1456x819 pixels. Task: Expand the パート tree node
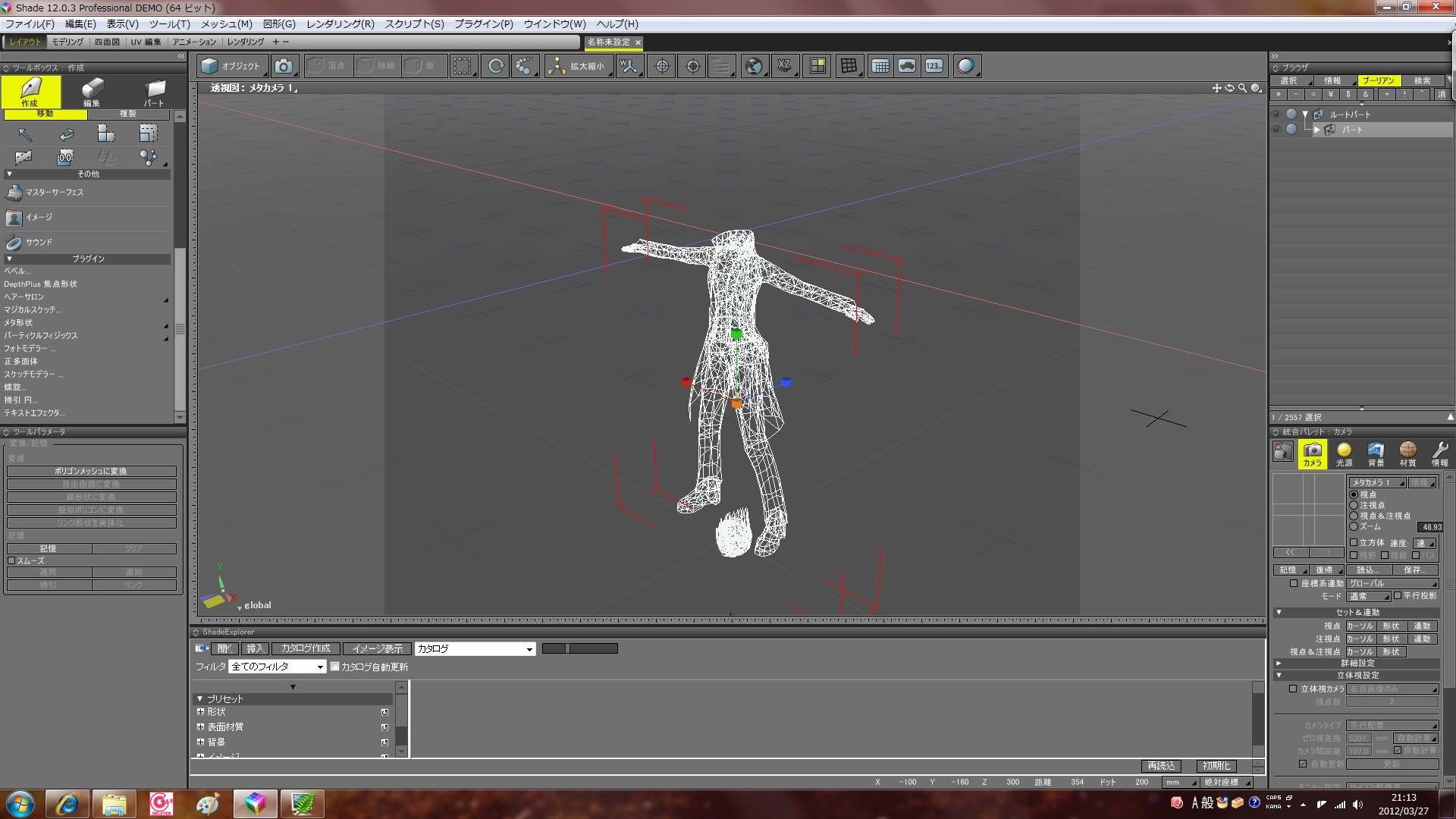coord(1316,130)
